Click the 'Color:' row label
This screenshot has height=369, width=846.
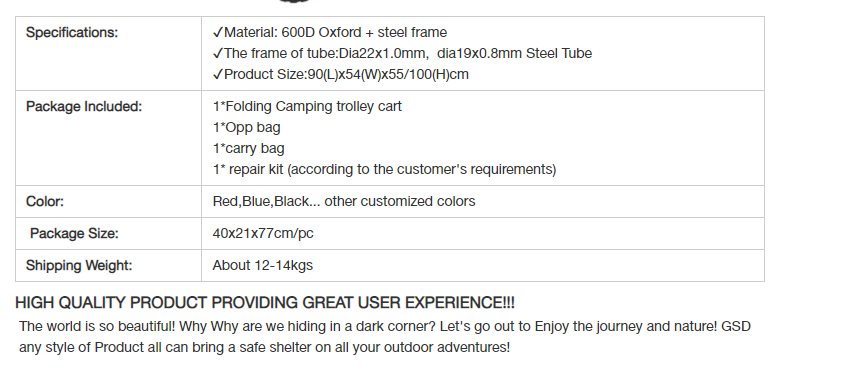[x=45, y=202]
